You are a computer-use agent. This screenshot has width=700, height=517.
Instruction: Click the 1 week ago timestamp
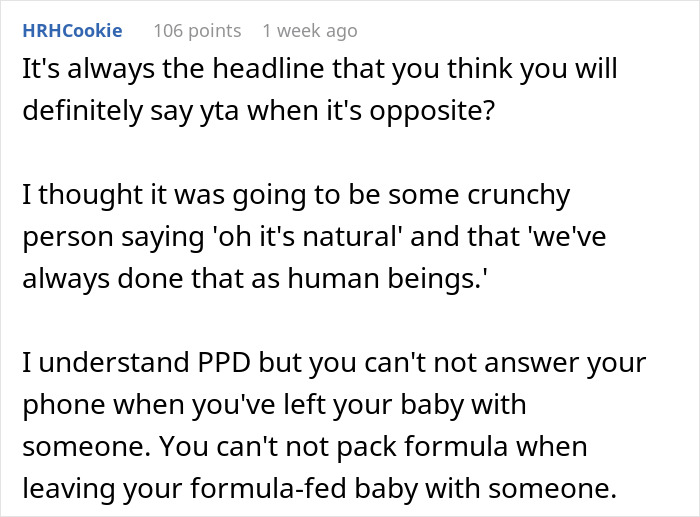pyautogui.click(x=309, y=31)
